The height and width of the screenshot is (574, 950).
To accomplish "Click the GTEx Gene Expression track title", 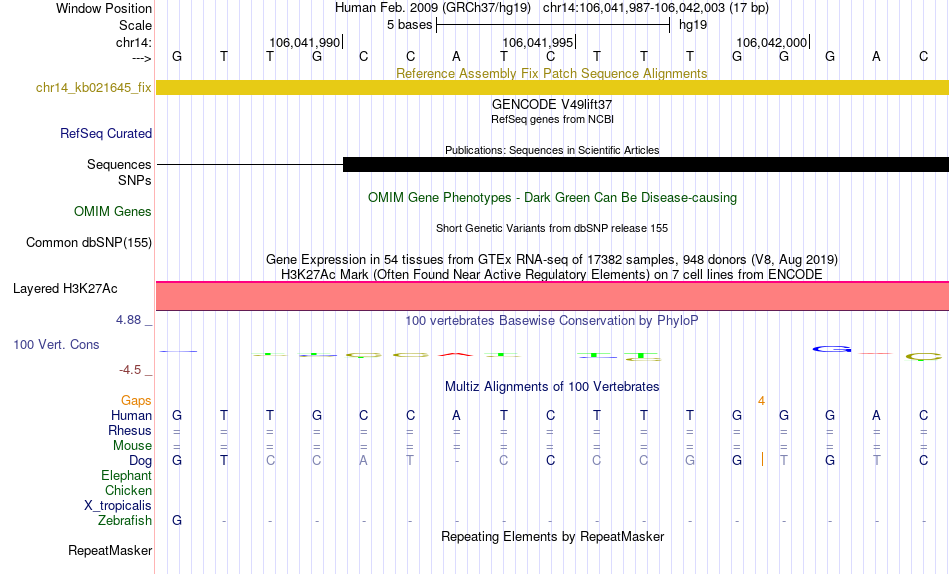I will 552,259.
